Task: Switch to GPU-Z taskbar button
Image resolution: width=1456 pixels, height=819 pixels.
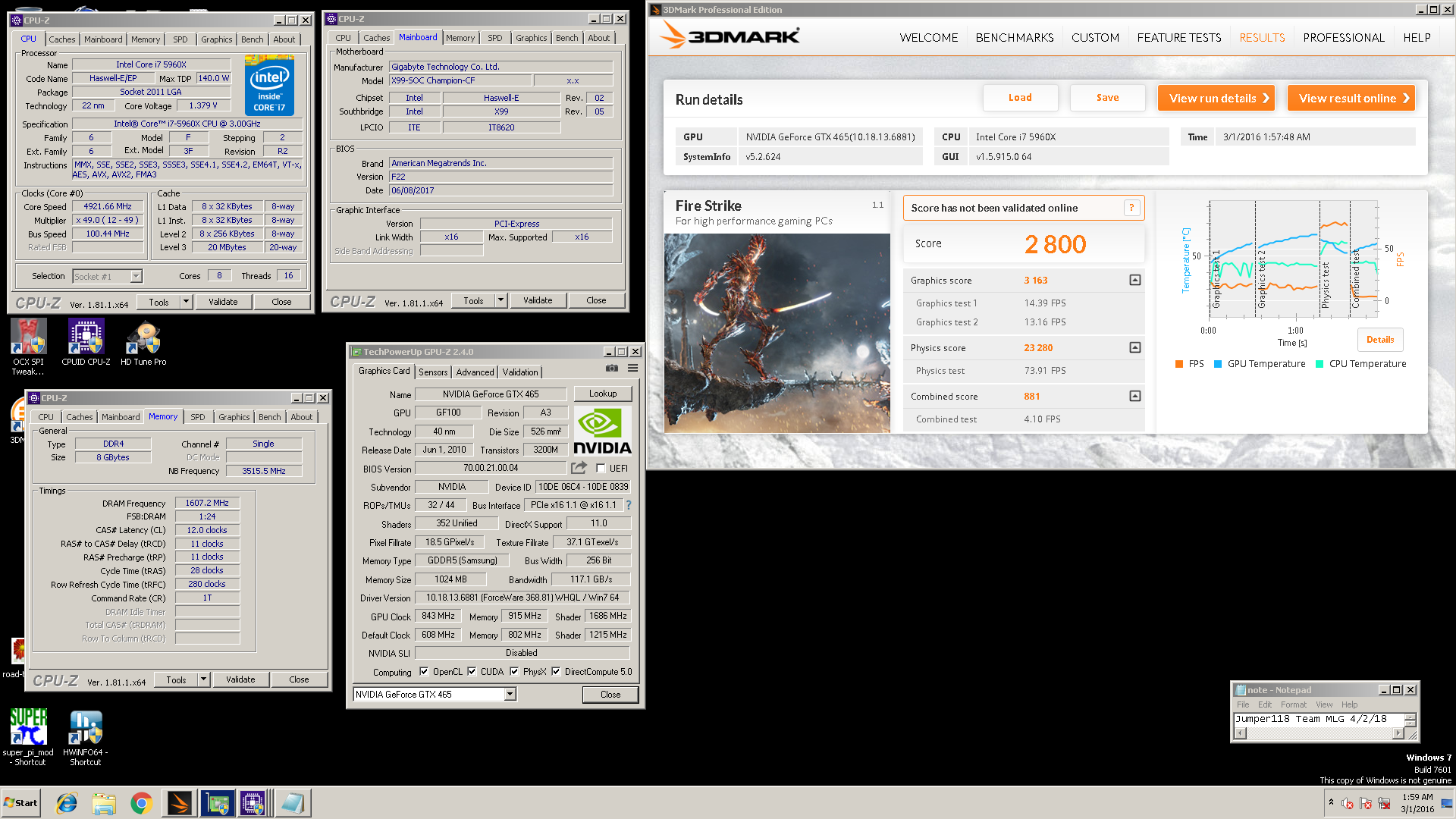Action: pos(218,803)
